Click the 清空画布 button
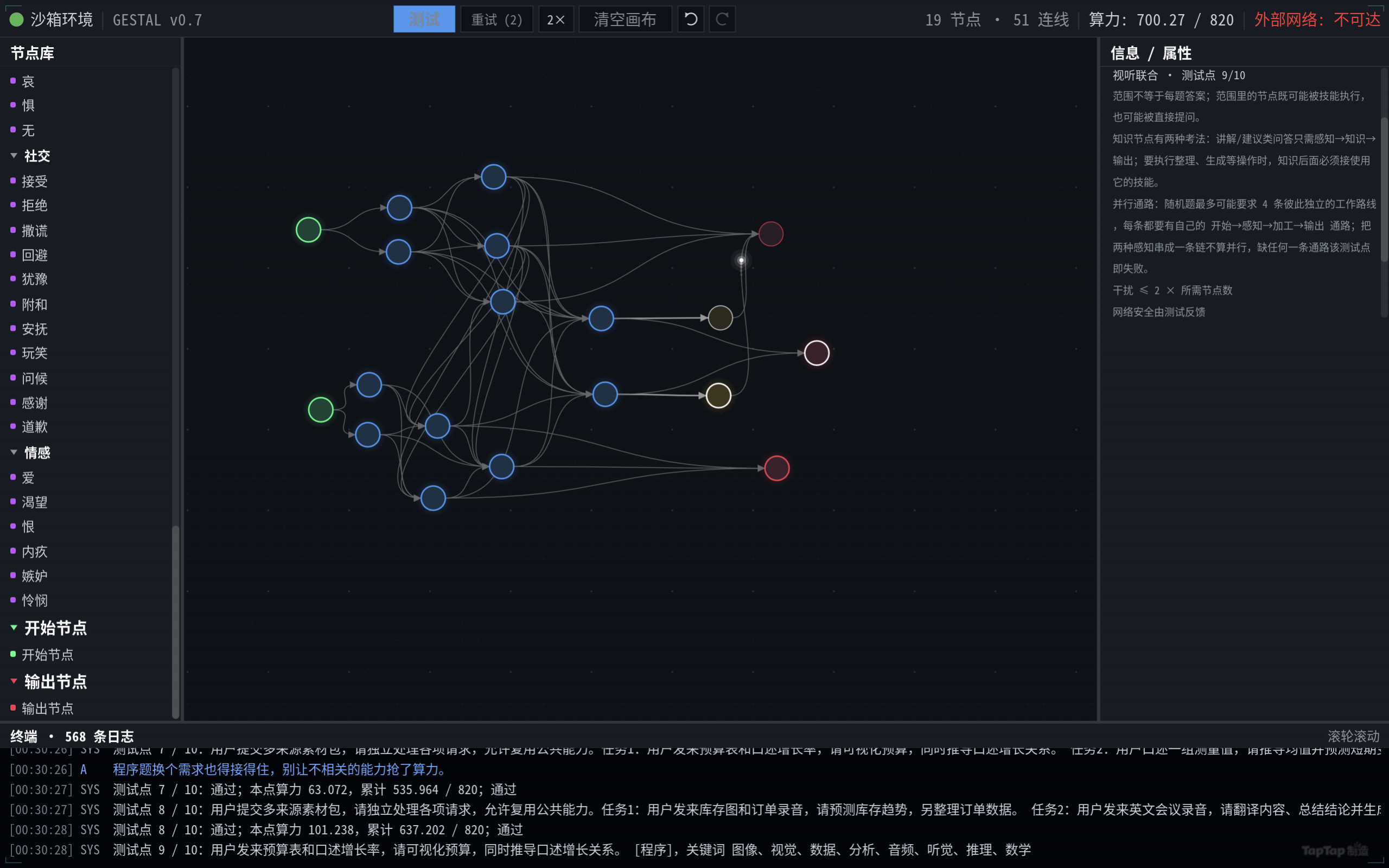The height and width of the screenshot is (868, 1389). click(625, 20)
